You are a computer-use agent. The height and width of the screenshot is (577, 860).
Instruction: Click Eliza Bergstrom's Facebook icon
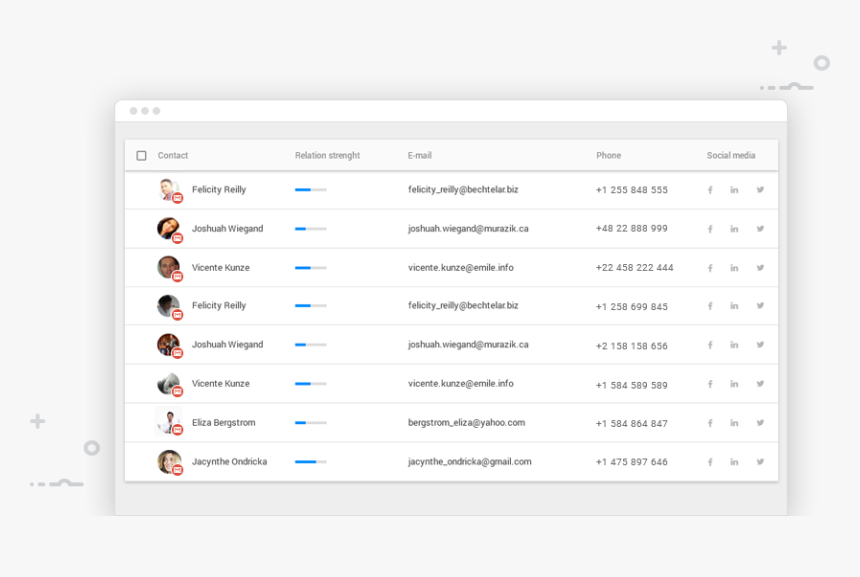pos(710,422)
